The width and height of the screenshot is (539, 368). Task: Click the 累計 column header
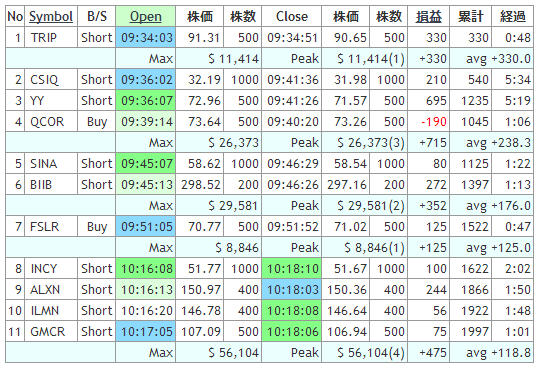[471, 16]
